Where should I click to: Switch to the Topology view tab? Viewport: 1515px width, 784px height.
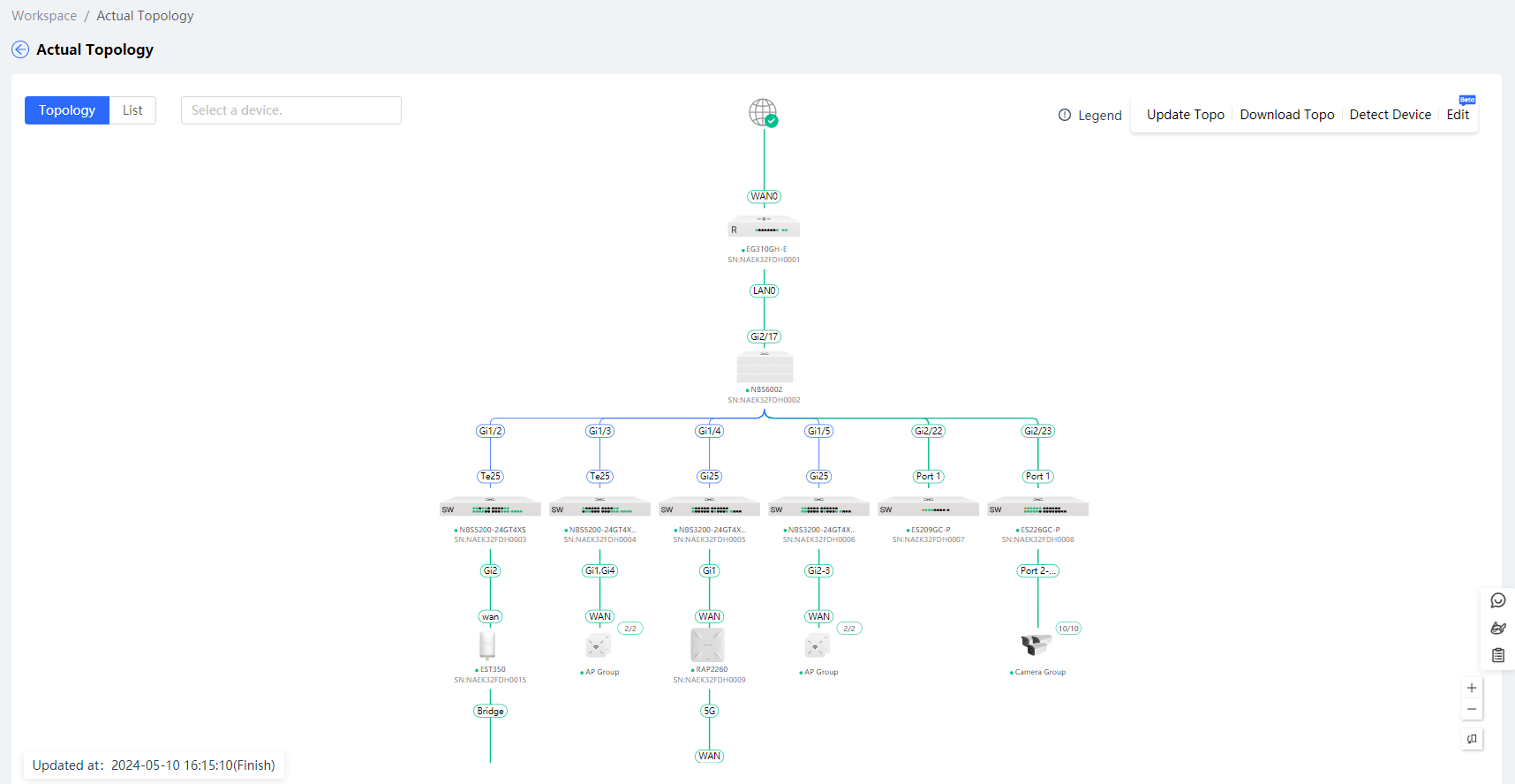pyautogui.click(x=67, y=110)
